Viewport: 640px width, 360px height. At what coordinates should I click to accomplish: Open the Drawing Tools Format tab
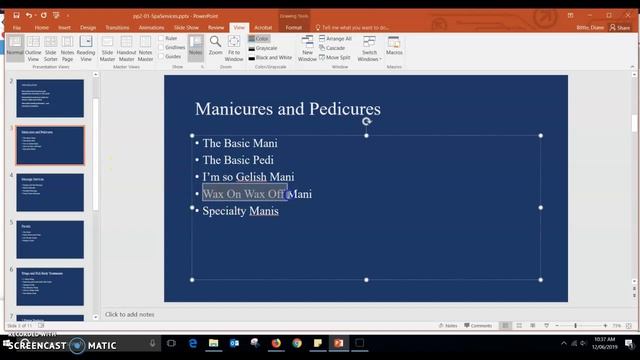[293, 27]
